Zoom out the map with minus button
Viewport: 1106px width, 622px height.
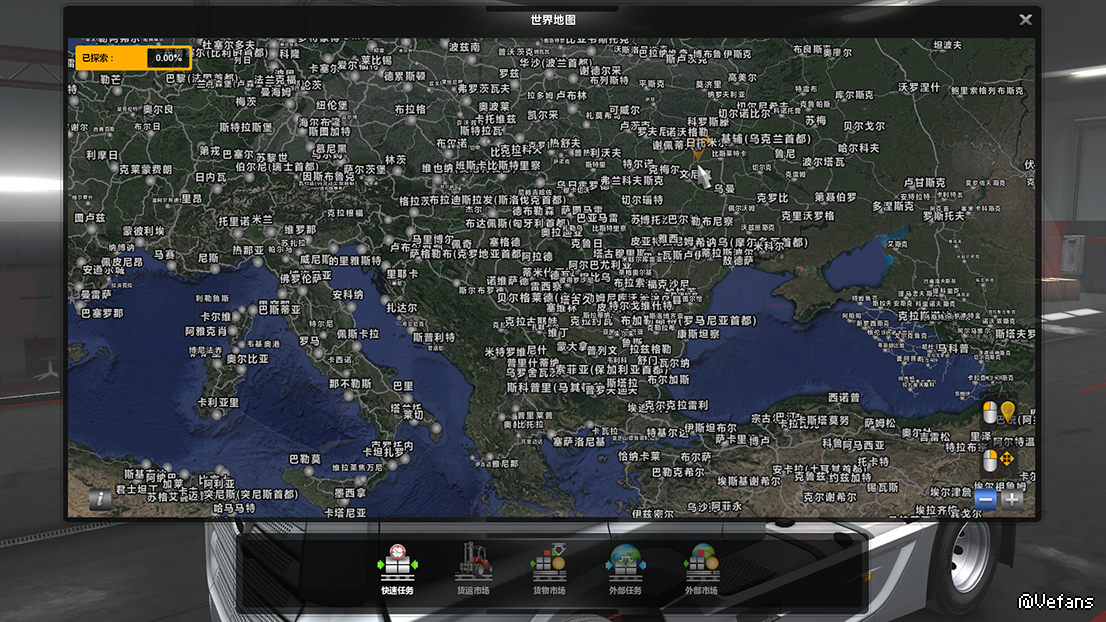tap(985, 499)
